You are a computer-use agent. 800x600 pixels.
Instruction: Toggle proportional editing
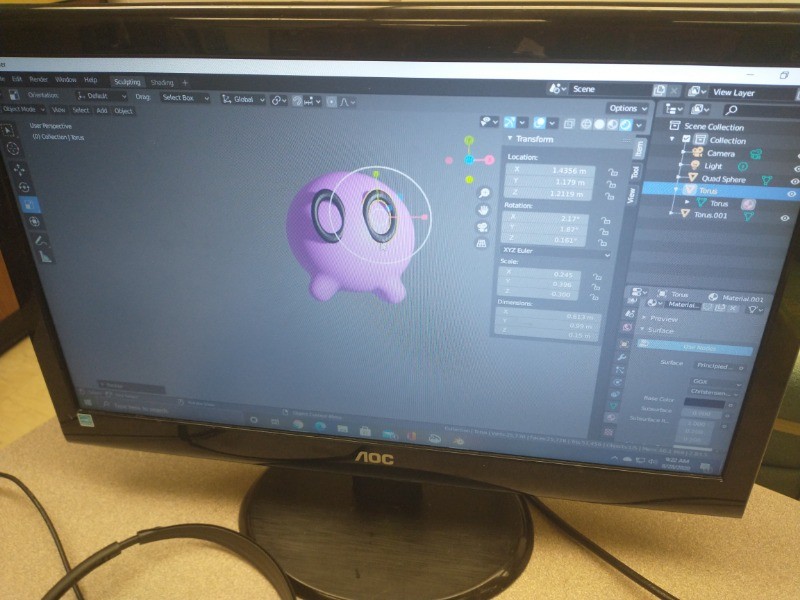tap(331, 102)
